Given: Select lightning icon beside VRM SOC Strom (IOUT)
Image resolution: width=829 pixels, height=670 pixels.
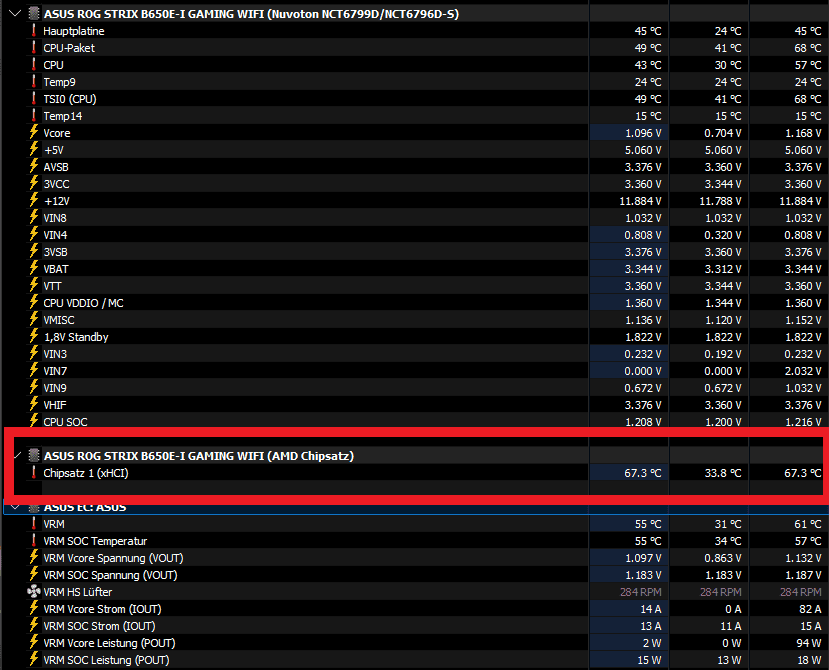Looking at the screenshot, I should (x=34, y=626).
